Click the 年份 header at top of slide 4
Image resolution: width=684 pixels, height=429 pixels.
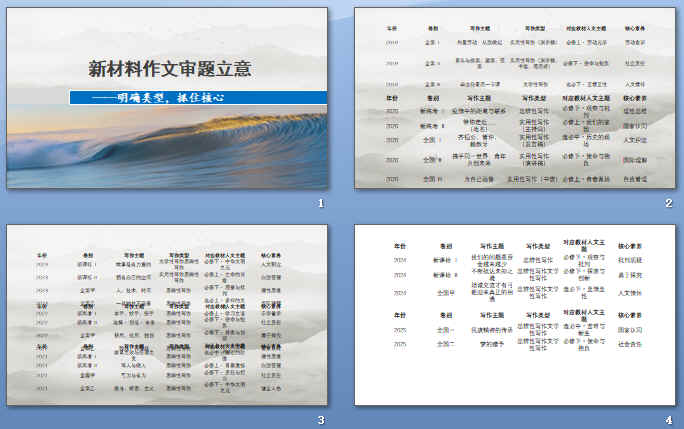tap(400, 244)
